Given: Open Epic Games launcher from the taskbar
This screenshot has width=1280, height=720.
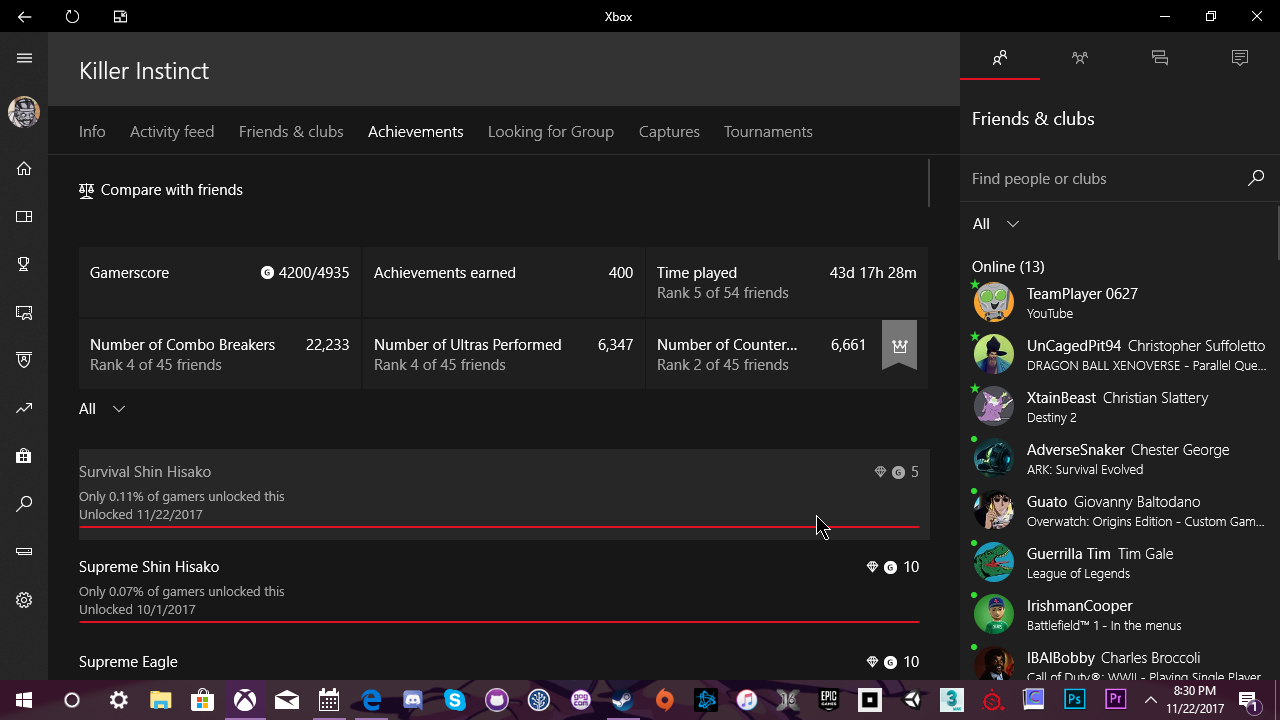Looking at the screenshot, I should [x=828, y=700].
